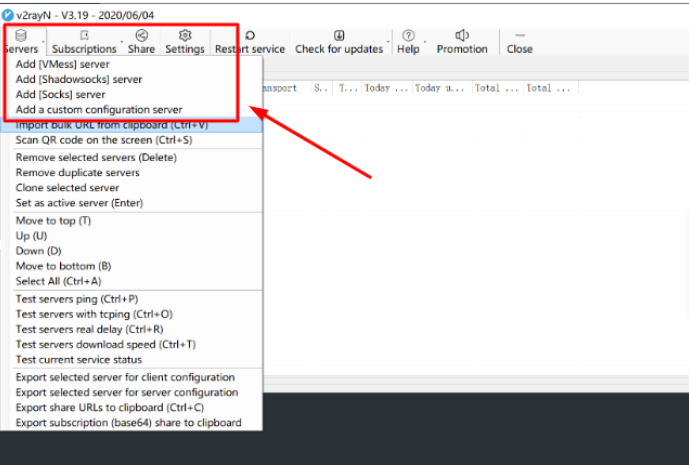
Task: Click the Promotion speaker icon
Action: click(462, 35)
